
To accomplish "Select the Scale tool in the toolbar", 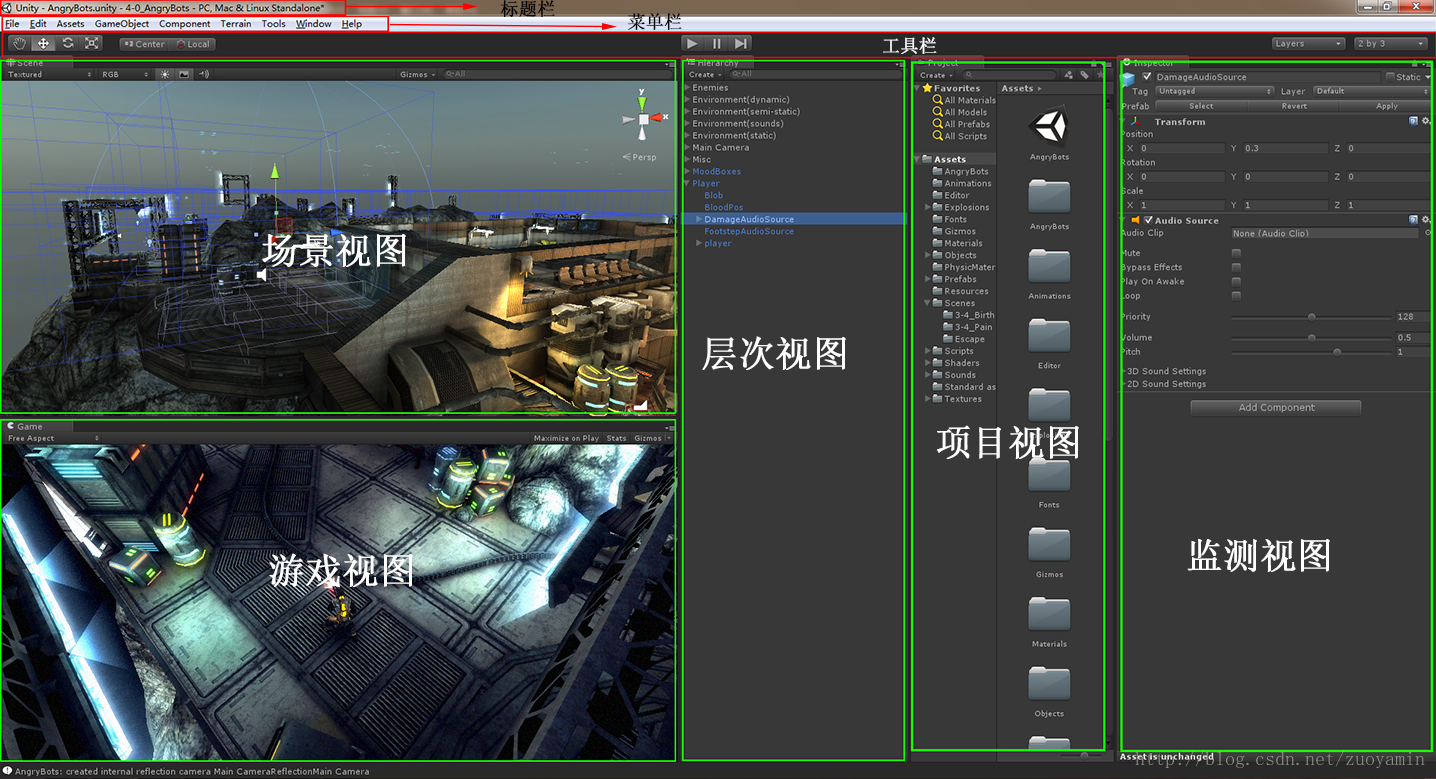I will coord(92,43).
